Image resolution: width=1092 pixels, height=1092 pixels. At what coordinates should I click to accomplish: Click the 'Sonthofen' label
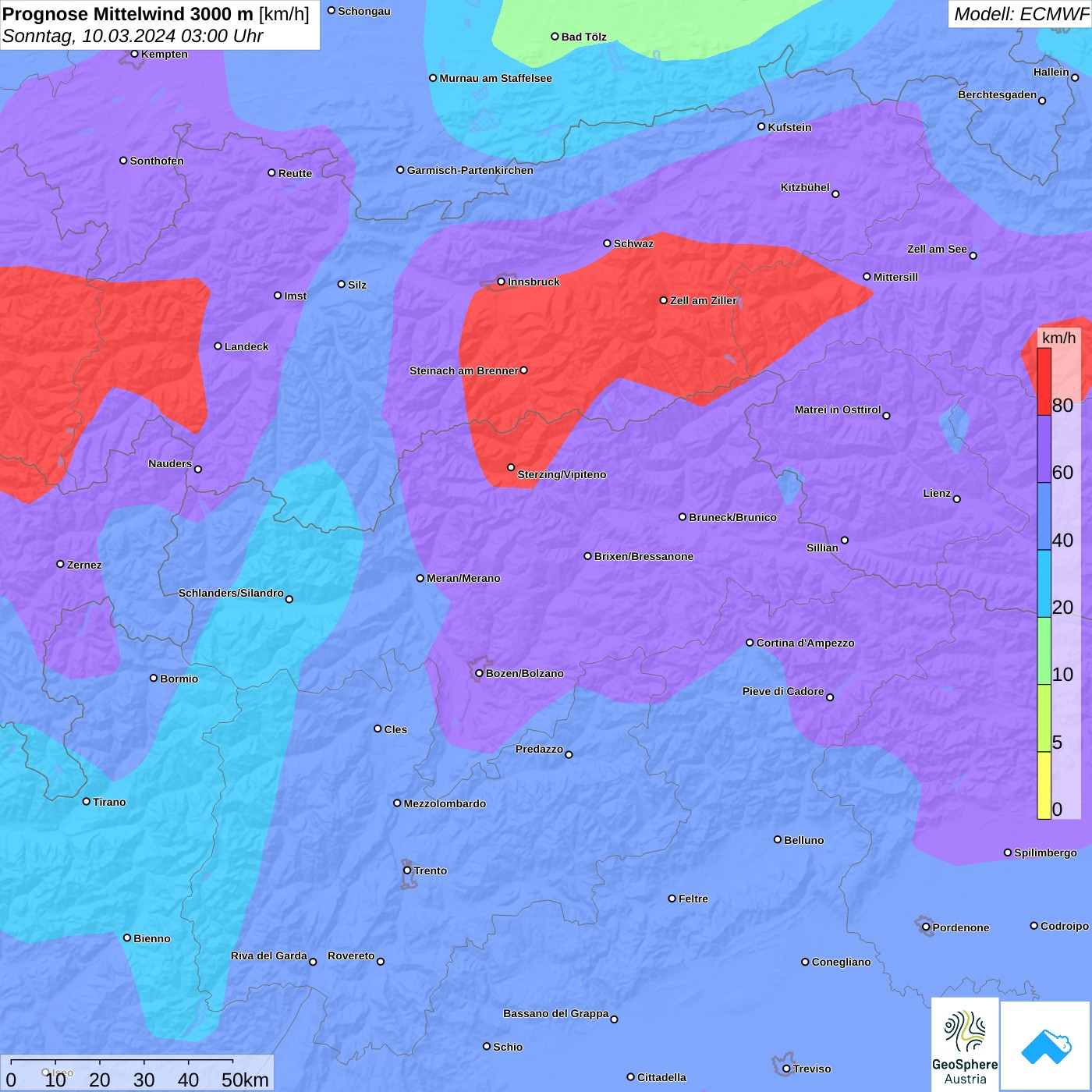pos(158,161)
